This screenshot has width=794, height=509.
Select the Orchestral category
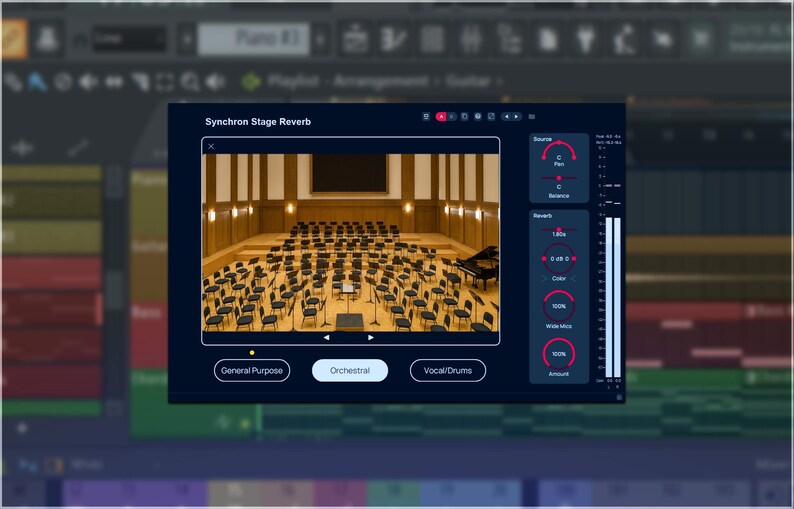(350, 370)
